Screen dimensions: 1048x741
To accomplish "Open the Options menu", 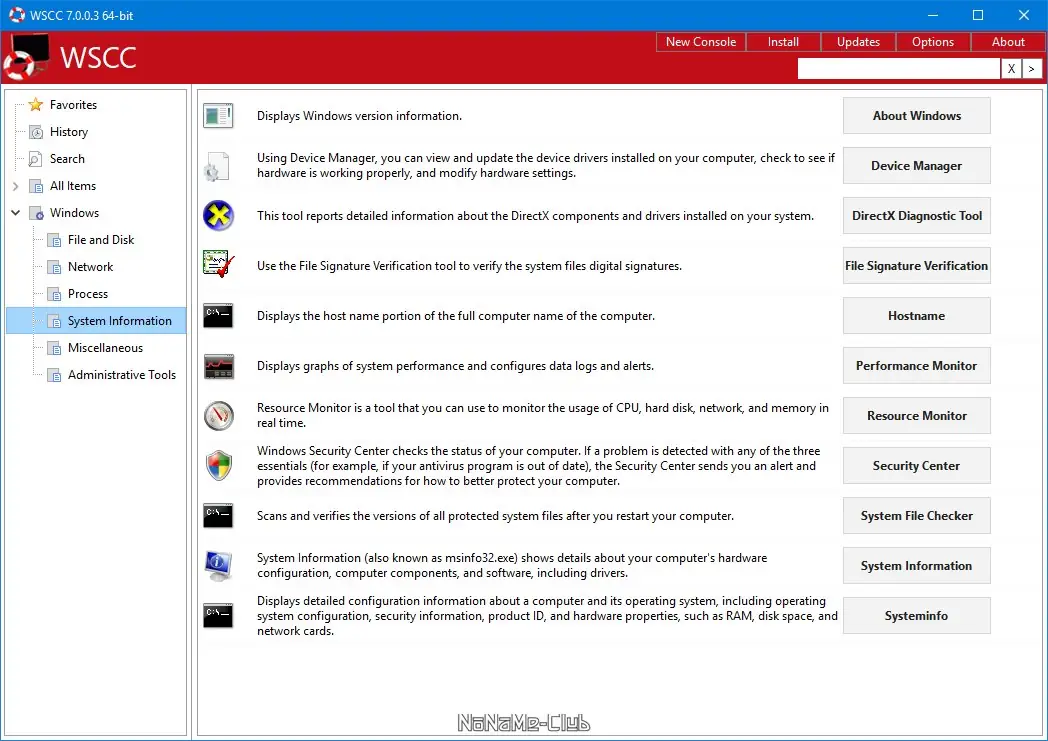I will [x=933, y=41].
